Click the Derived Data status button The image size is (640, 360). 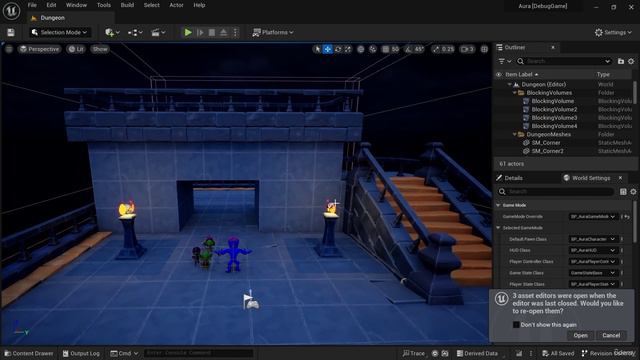tap(477, 353)
